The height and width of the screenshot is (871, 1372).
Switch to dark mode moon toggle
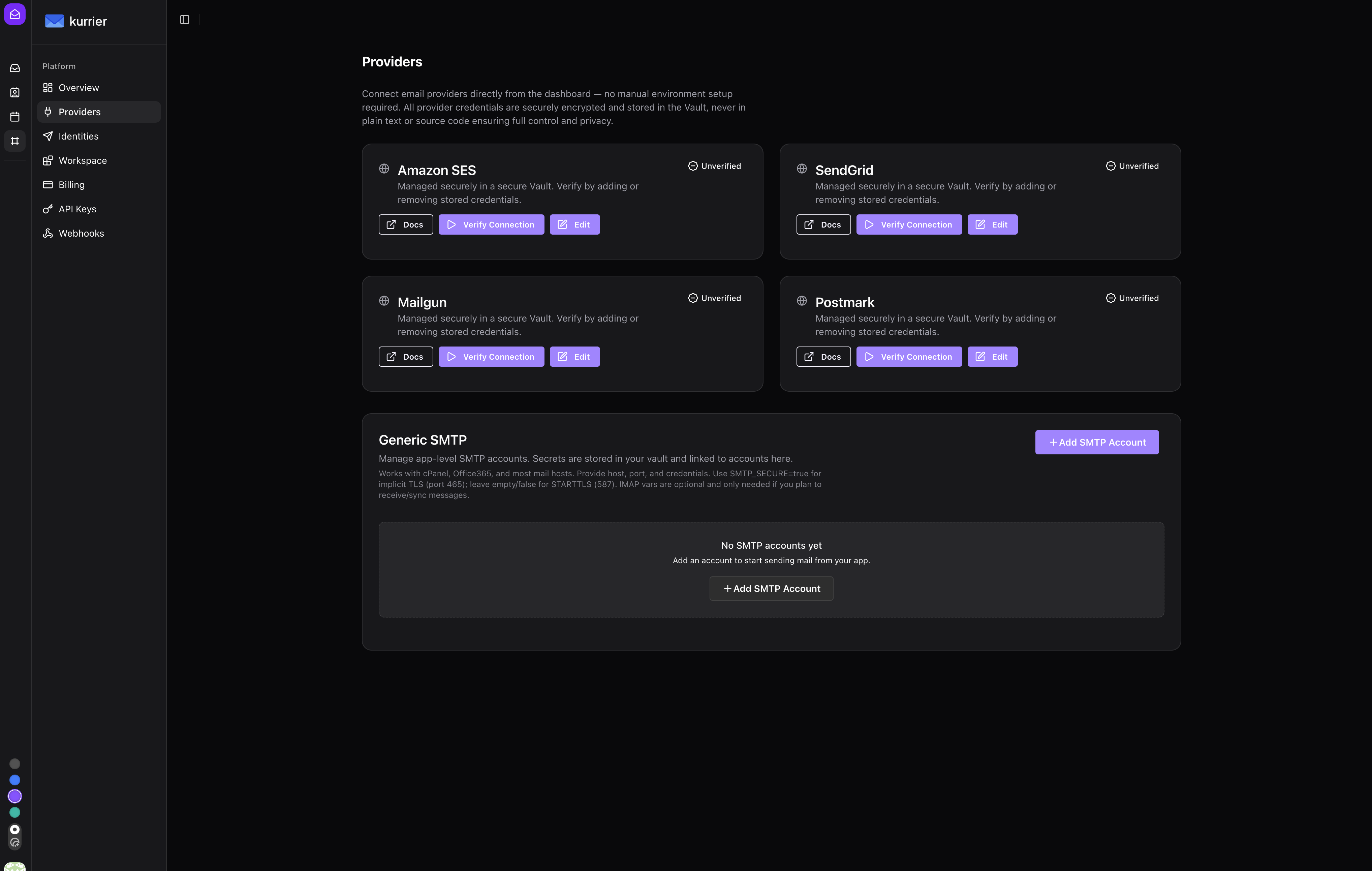click(15, 842)
